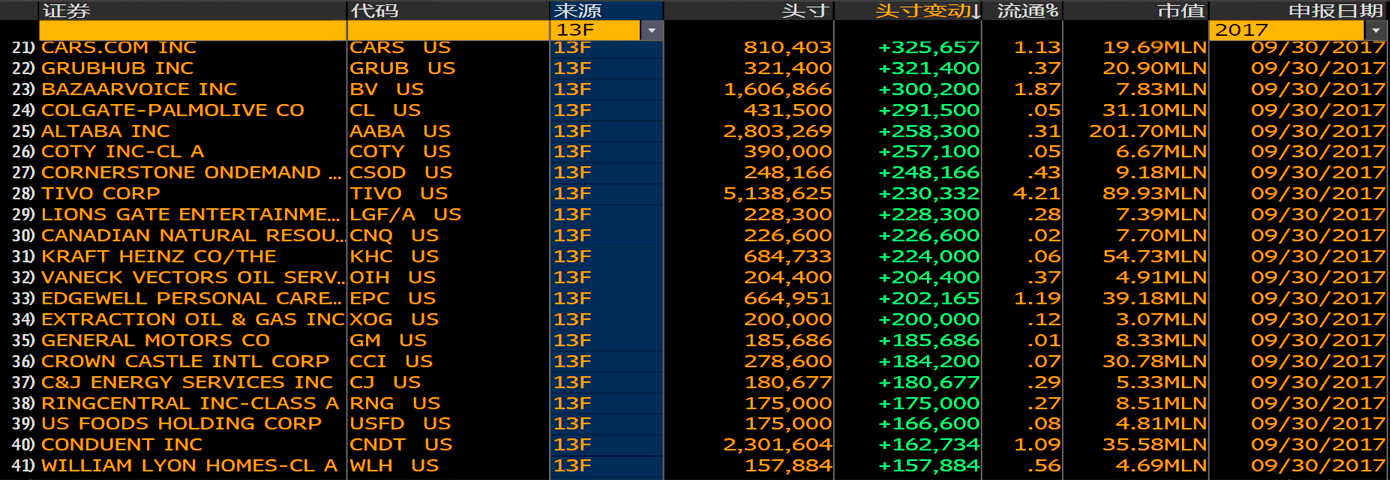Sort by 代码 column header
Screen dimensions: 1390x480
click(x=373, y=11)
